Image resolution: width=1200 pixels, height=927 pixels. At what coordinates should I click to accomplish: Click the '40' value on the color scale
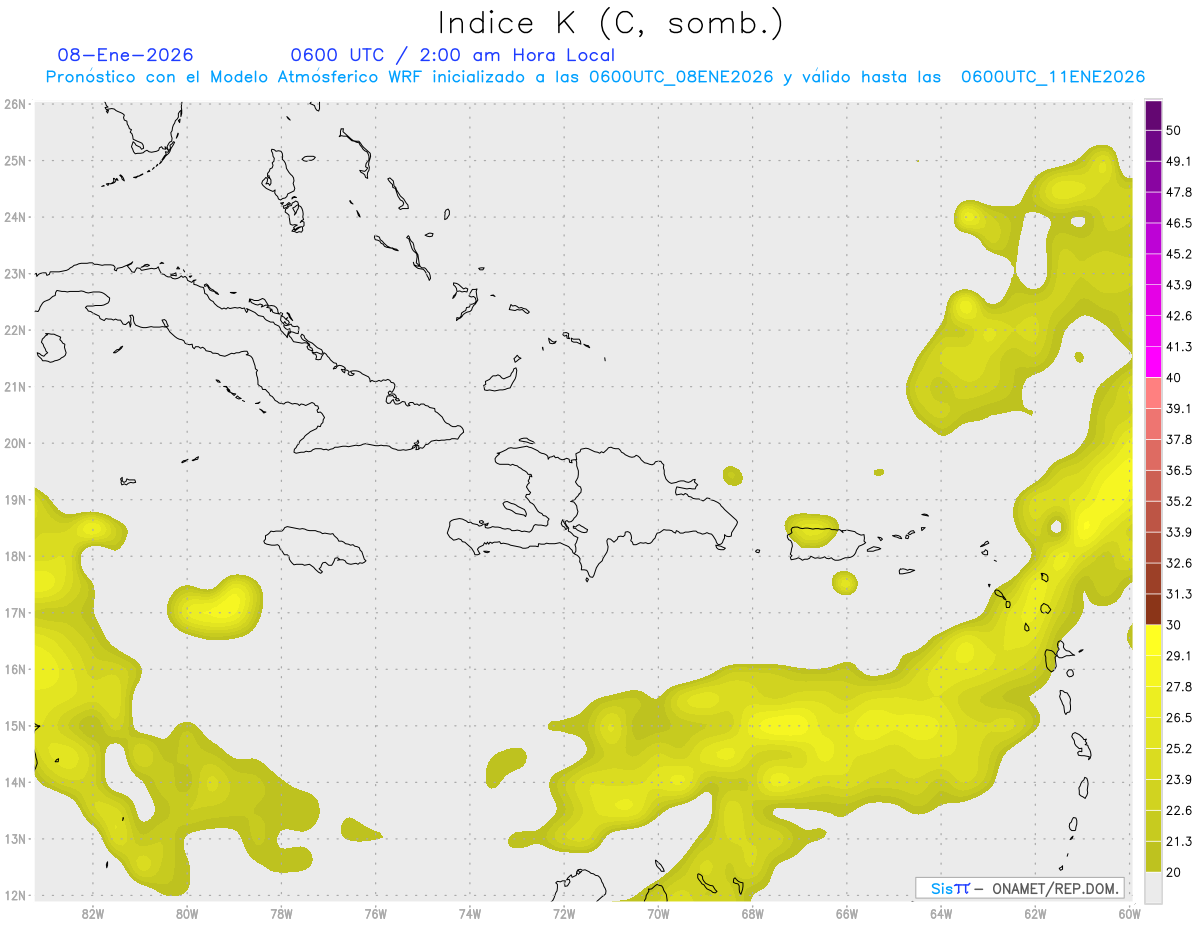tap(1174, 377)
